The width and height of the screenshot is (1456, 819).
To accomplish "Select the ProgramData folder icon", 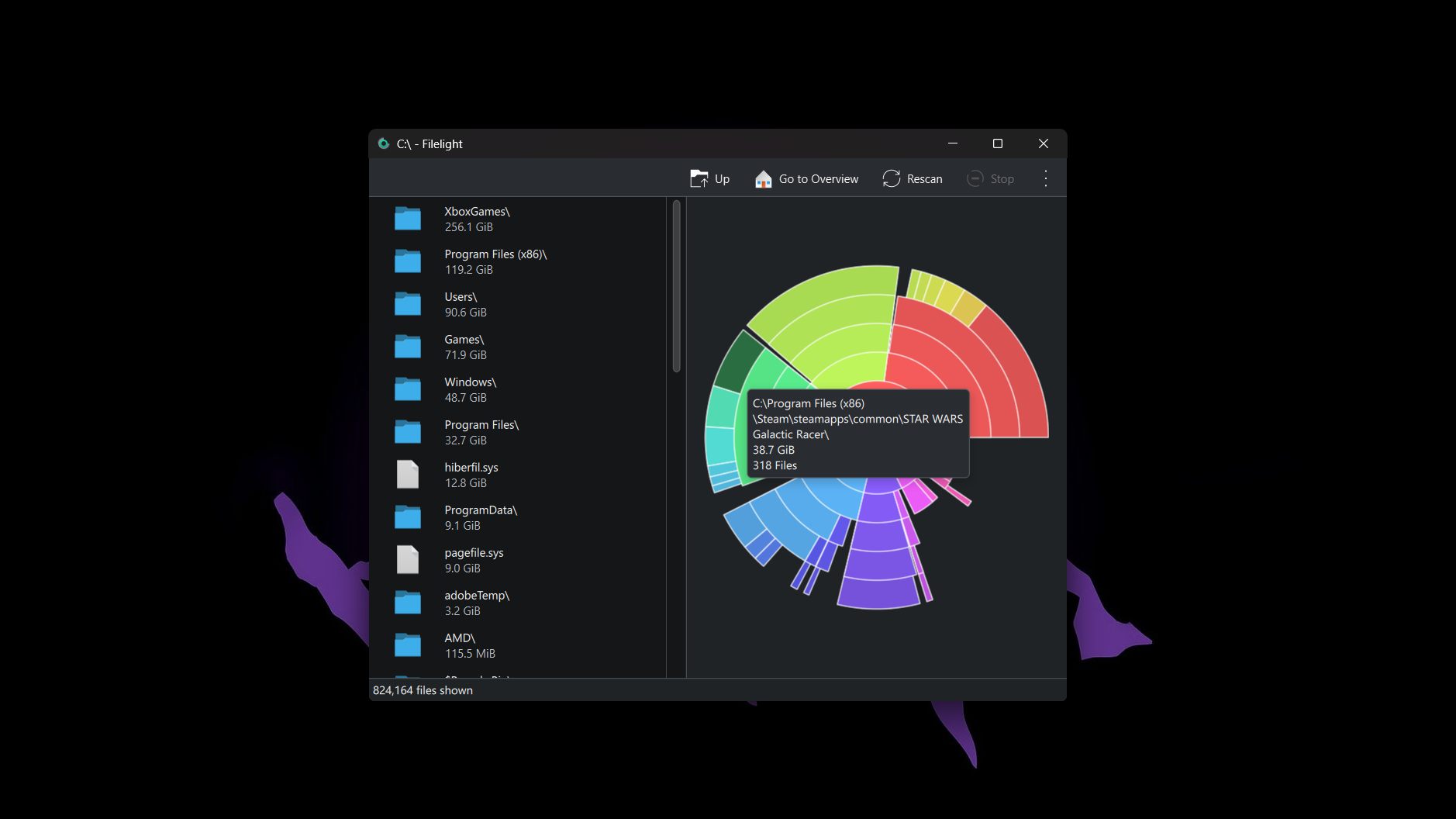I will pyautogui.click(x=408, y=517).
